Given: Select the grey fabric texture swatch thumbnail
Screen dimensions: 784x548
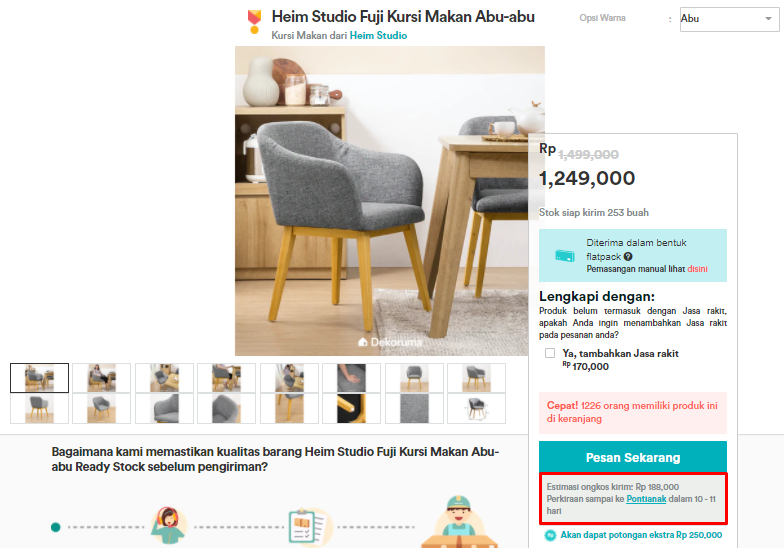Looking at the screenshot, I should pos(414,408).
